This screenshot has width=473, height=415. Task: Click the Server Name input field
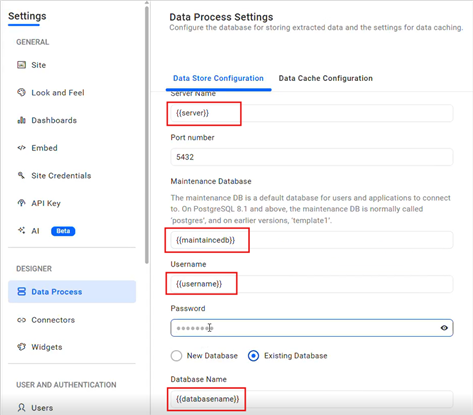click(x=312, y=113)
